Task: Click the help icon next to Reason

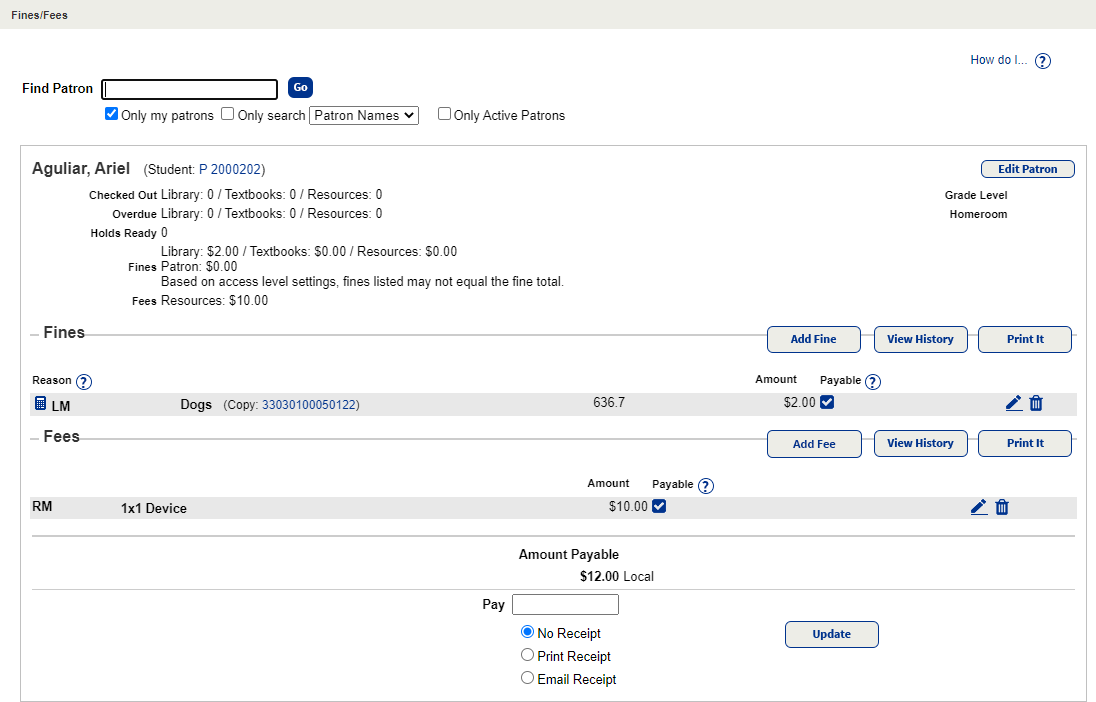Action: pyautogui.click(x=84, y=381)
